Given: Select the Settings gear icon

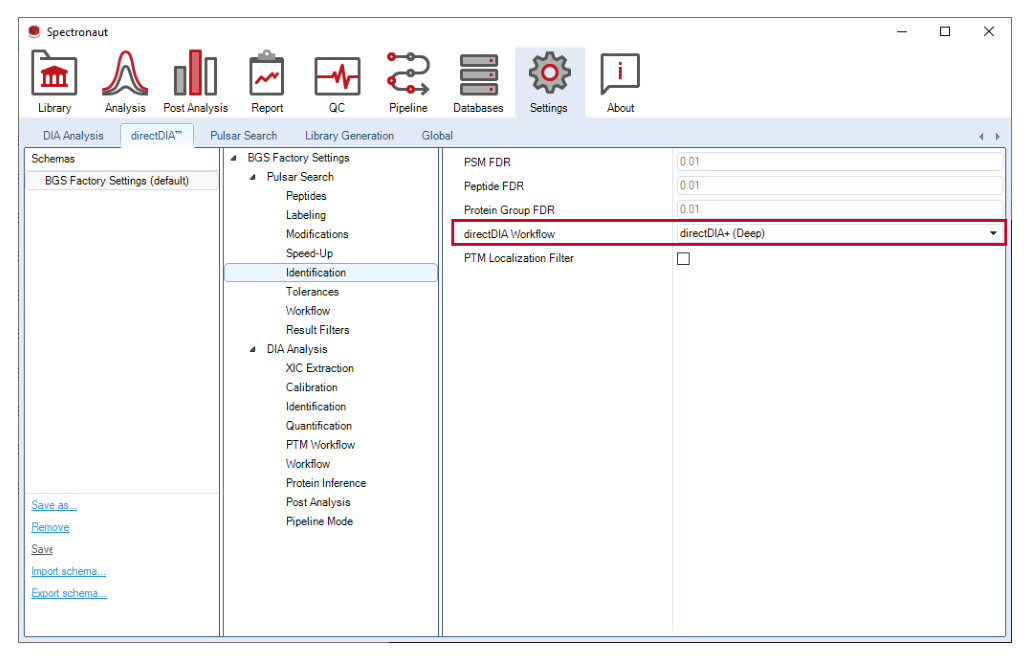Looking at the screenshot, I should click(x=549, y=73).
